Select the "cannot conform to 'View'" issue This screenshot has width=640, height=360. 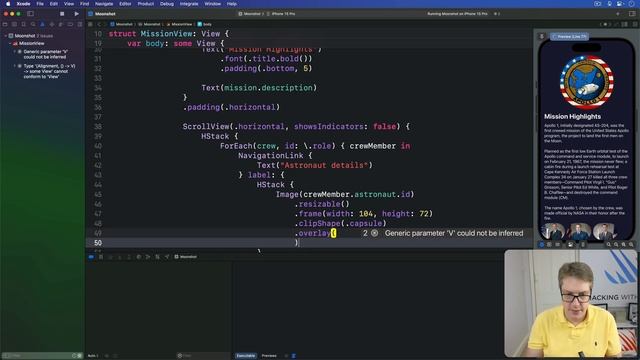click(x=49, y=71)
